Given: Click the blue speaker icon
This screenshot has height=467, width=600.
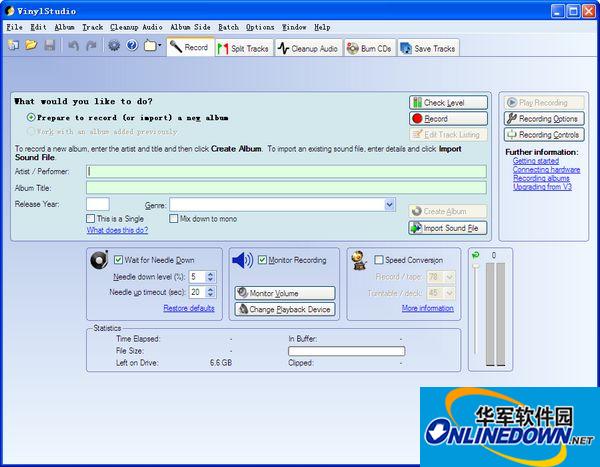Looking at the screenshot, I should (242, 260).
